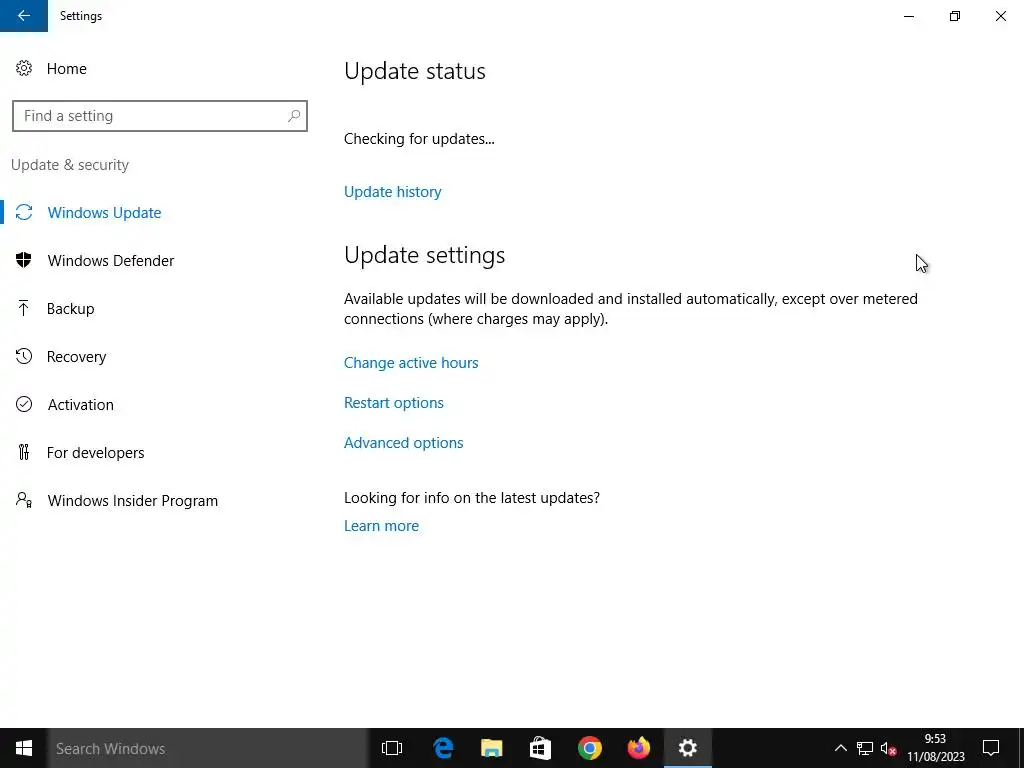
Task: Go to the Activation page
Action: (x=80, y=404)
